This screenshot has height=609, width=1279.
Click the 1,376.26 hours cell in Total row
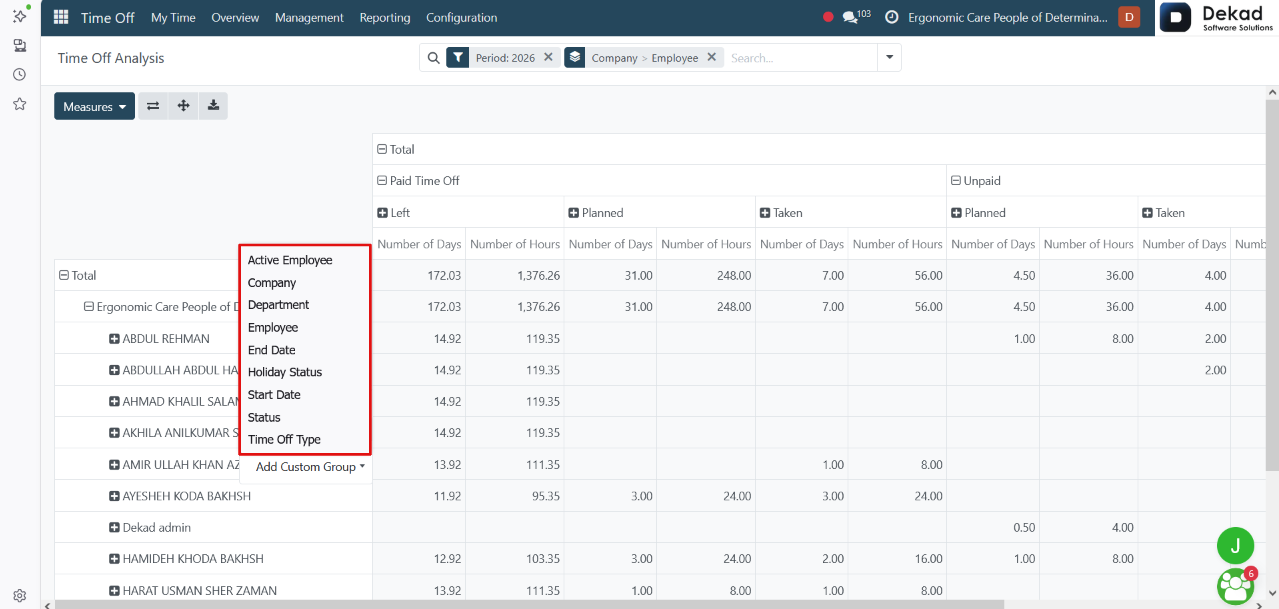tap(515, 275)
